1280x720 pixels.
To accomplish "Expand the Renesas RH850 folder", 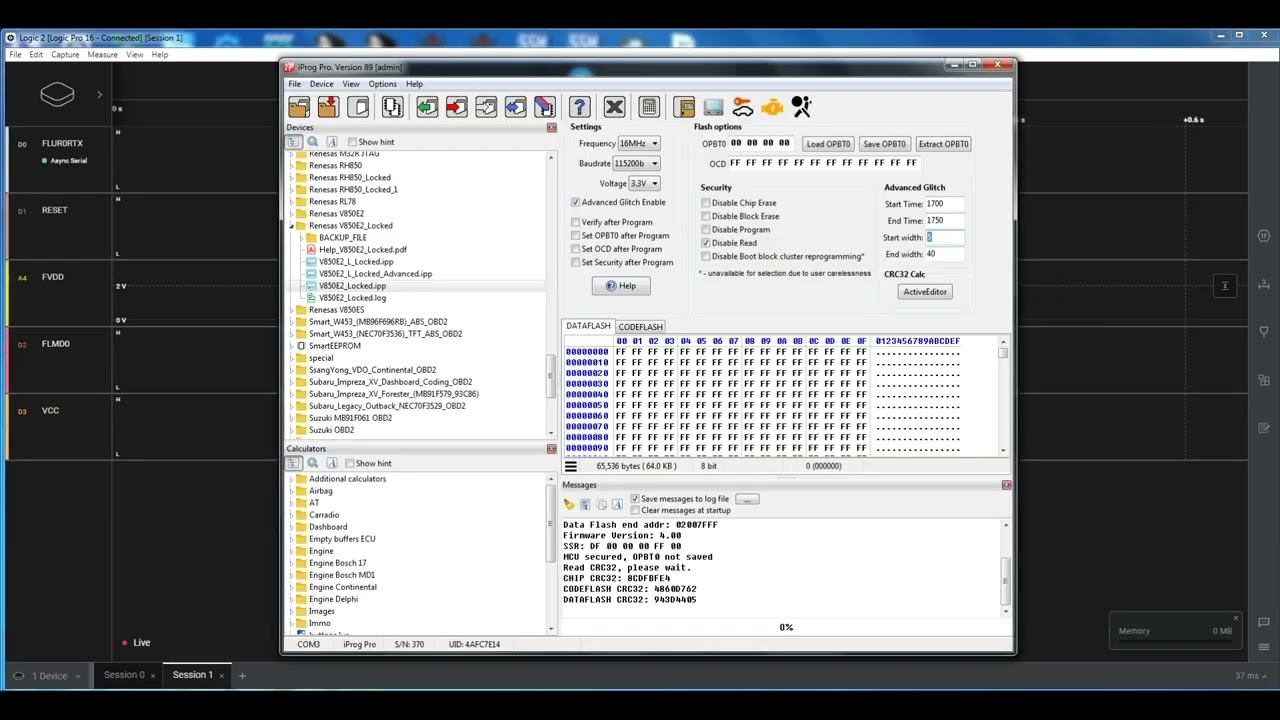I will (292, 166).
